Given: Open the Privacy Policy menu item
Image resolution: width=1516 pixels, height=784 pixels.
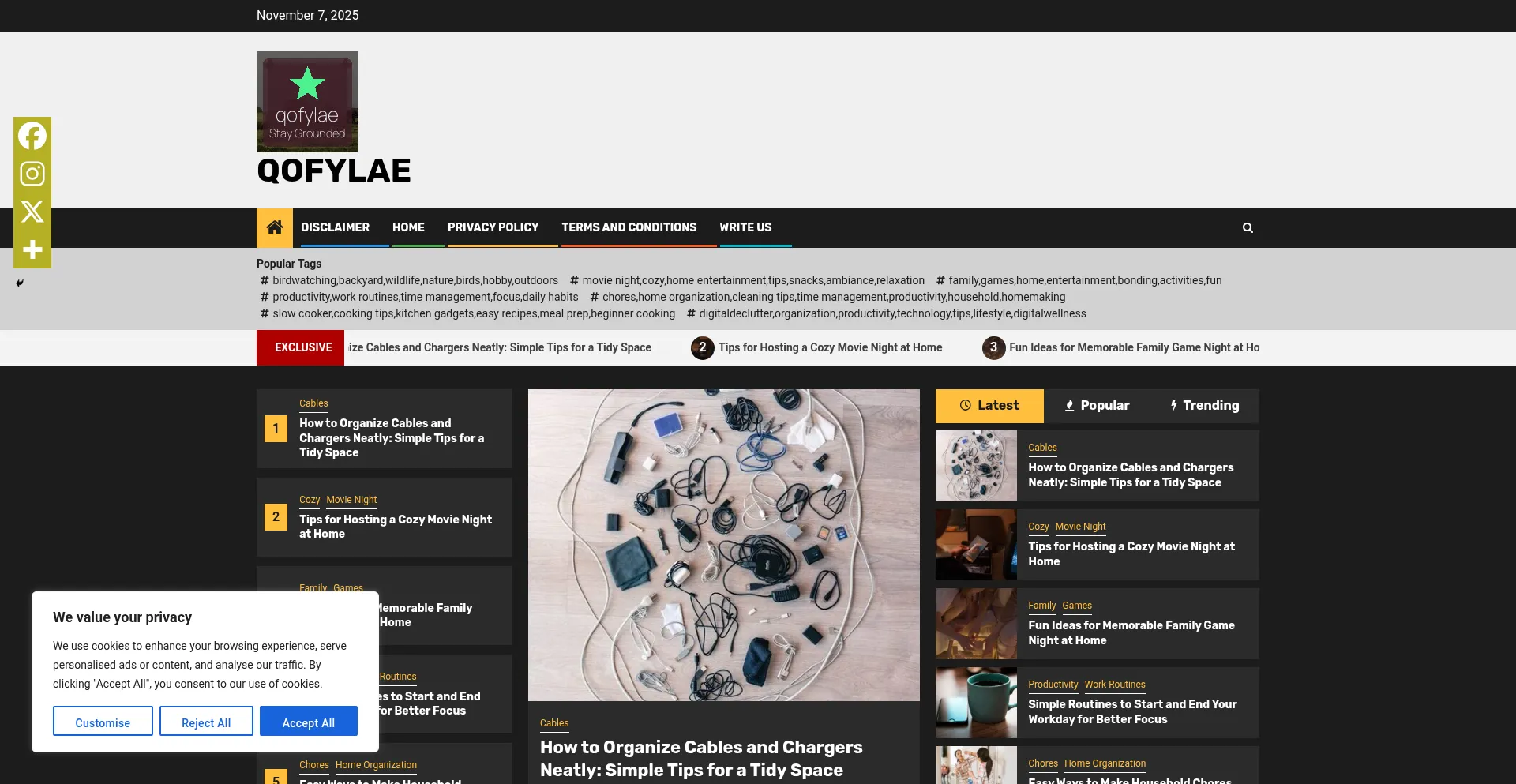Looking at the screenshot, I should click(493, 227).
